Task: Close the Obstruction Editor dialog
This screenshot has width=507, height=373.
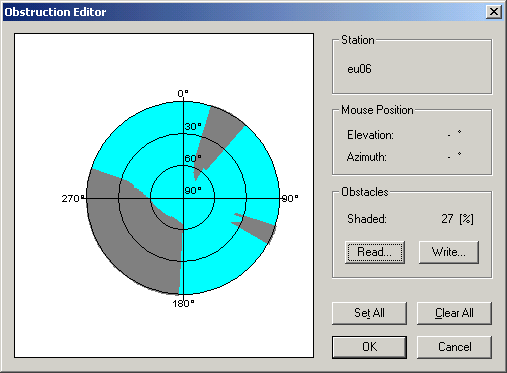Action: point(494,12)
